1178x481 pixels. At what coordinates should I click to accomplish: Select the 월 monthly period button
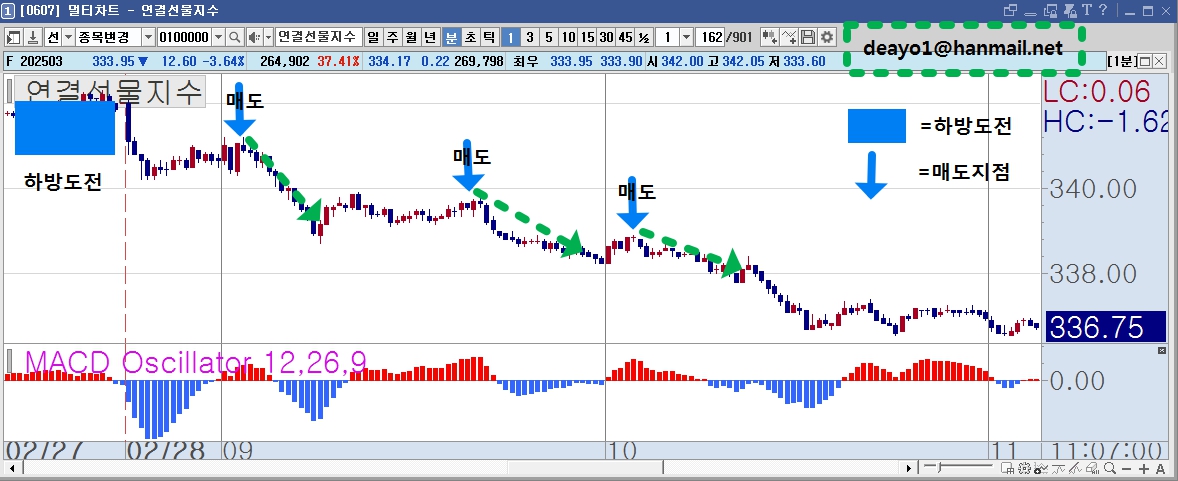410,37
